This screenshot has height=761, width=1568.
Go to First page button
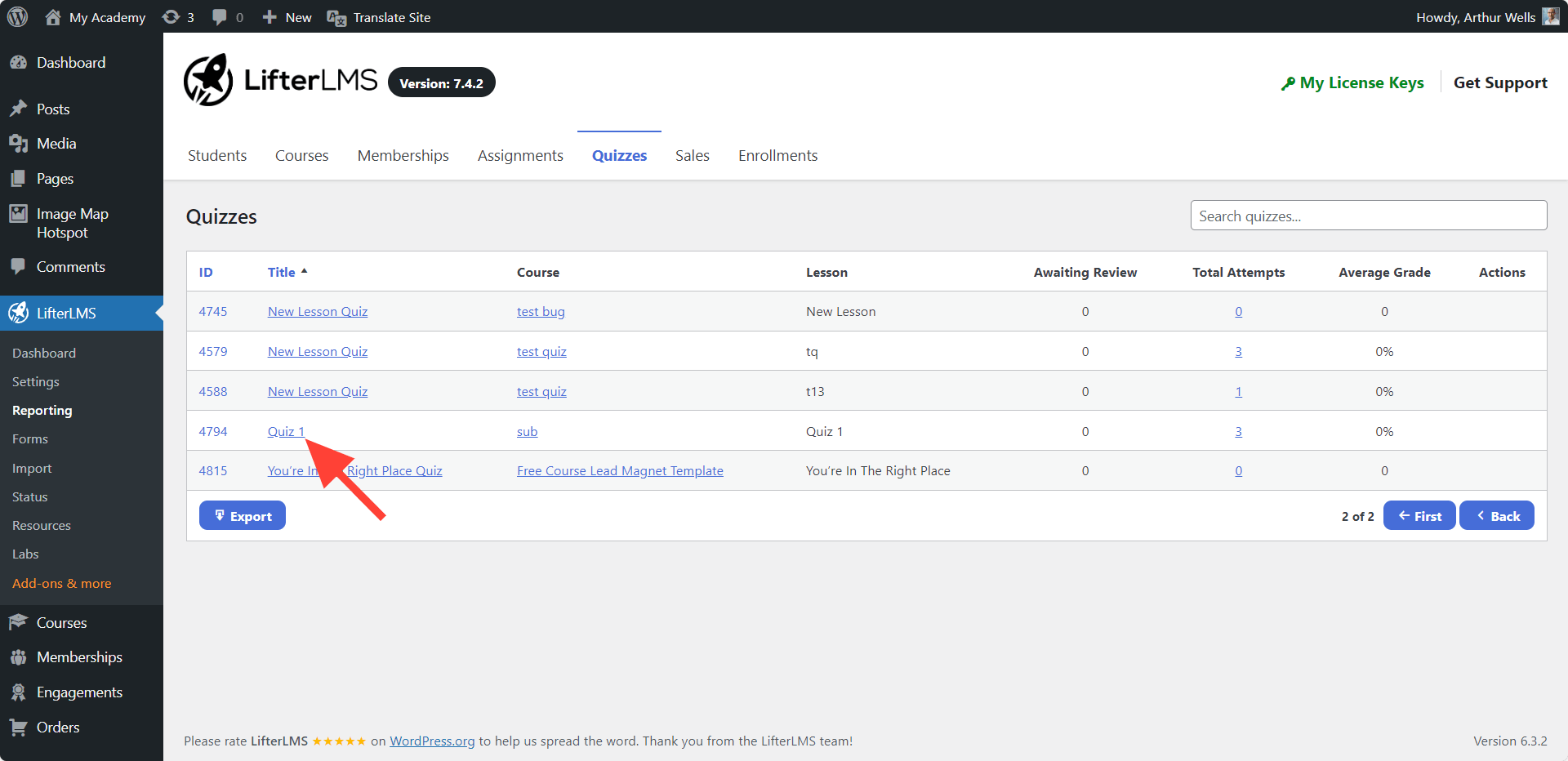coord(1419,515)
